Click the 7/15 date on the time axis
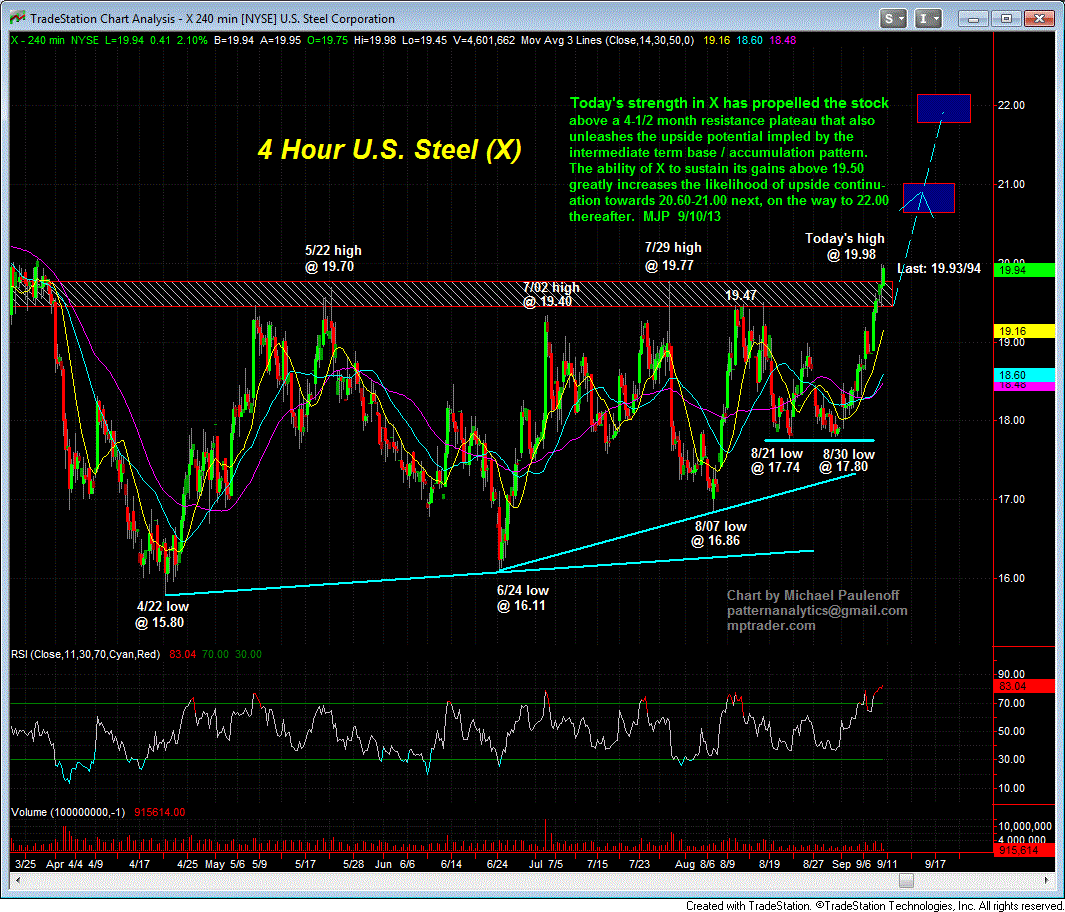Viewport: 1065px width, 912px height. (x=597, y=864)
